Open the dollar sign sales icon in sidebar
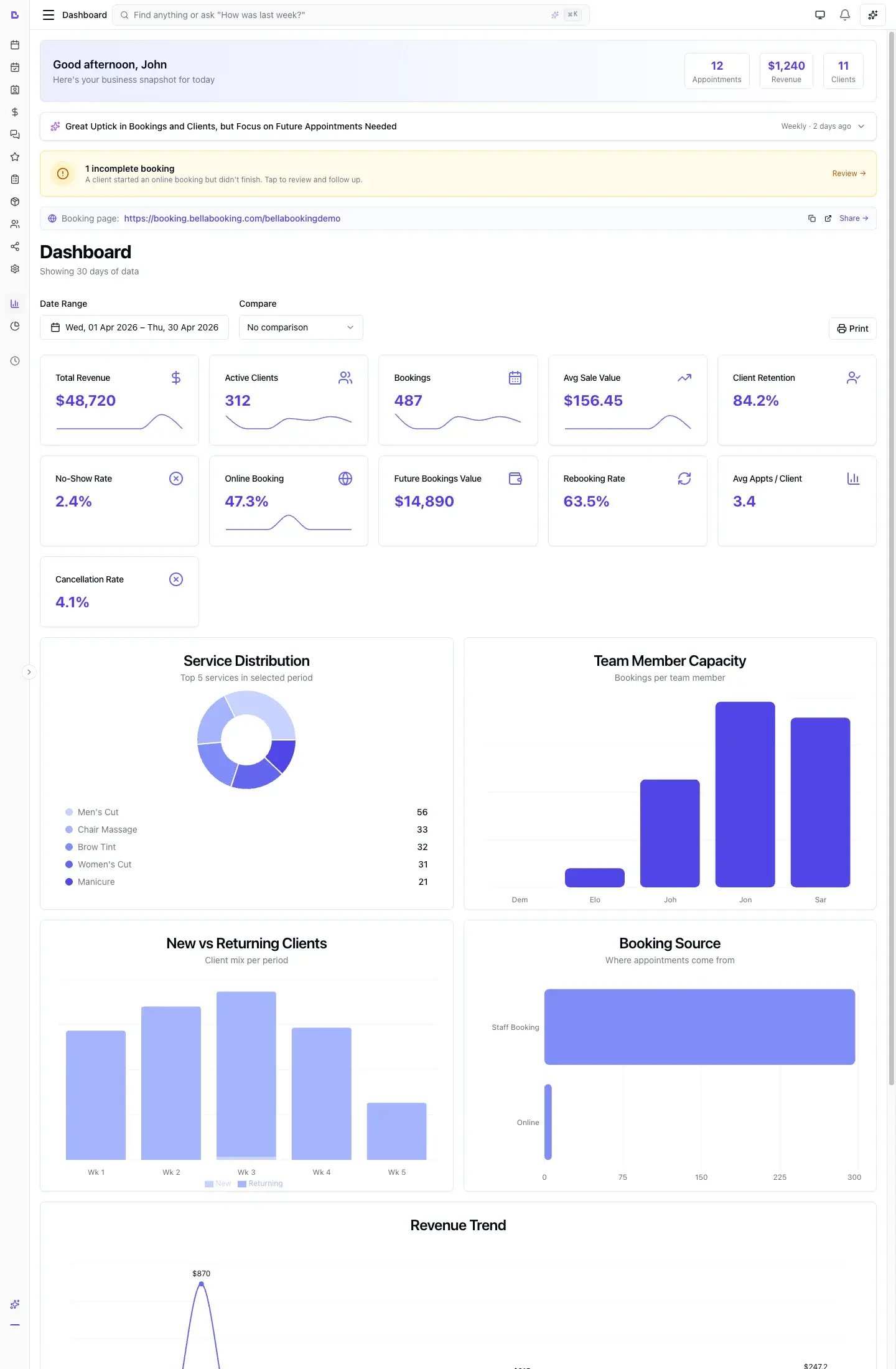Viewport: 896px width, 1369px height. tap(15, 112)
